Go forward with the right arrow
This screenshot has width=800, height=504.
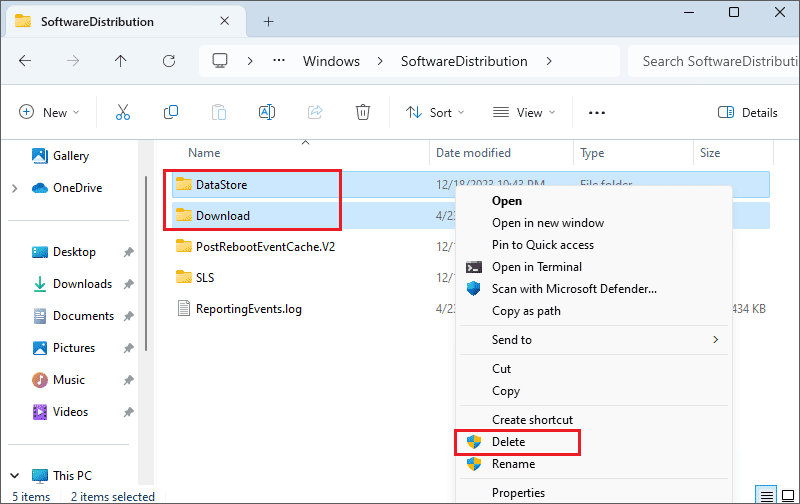coord(73,61)
